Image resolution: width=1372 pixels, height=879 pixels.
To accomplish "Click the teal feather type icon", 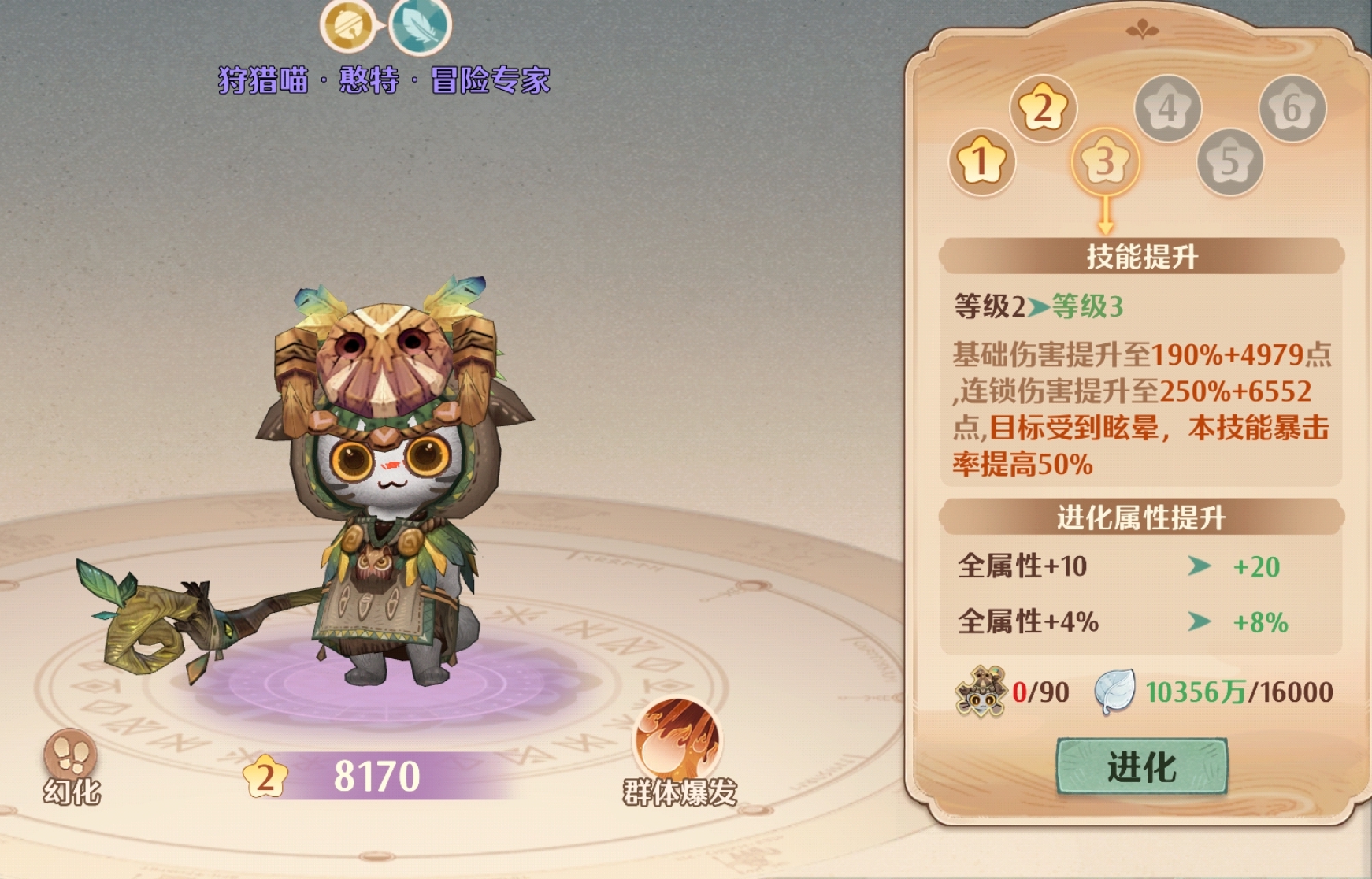I will point(420,25).
